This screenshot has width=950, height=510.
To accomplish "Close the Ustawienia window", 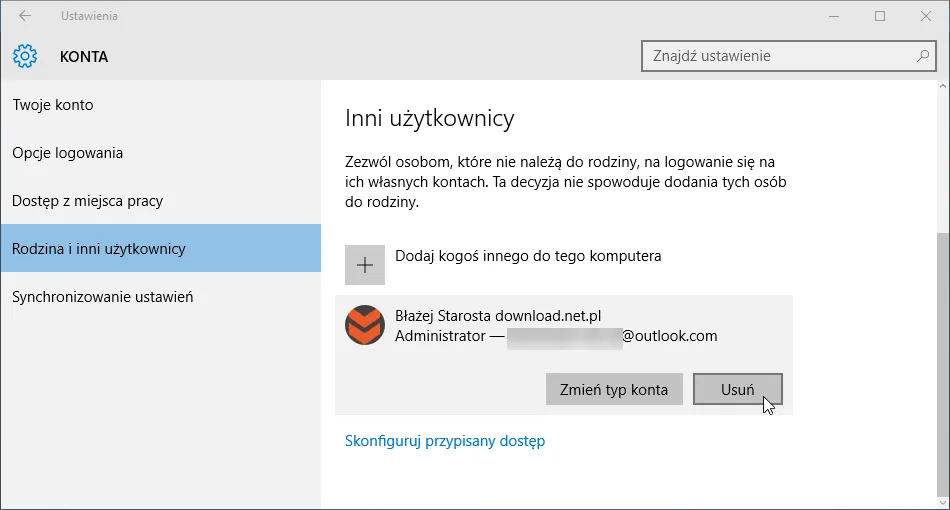I will coord(926,16).
